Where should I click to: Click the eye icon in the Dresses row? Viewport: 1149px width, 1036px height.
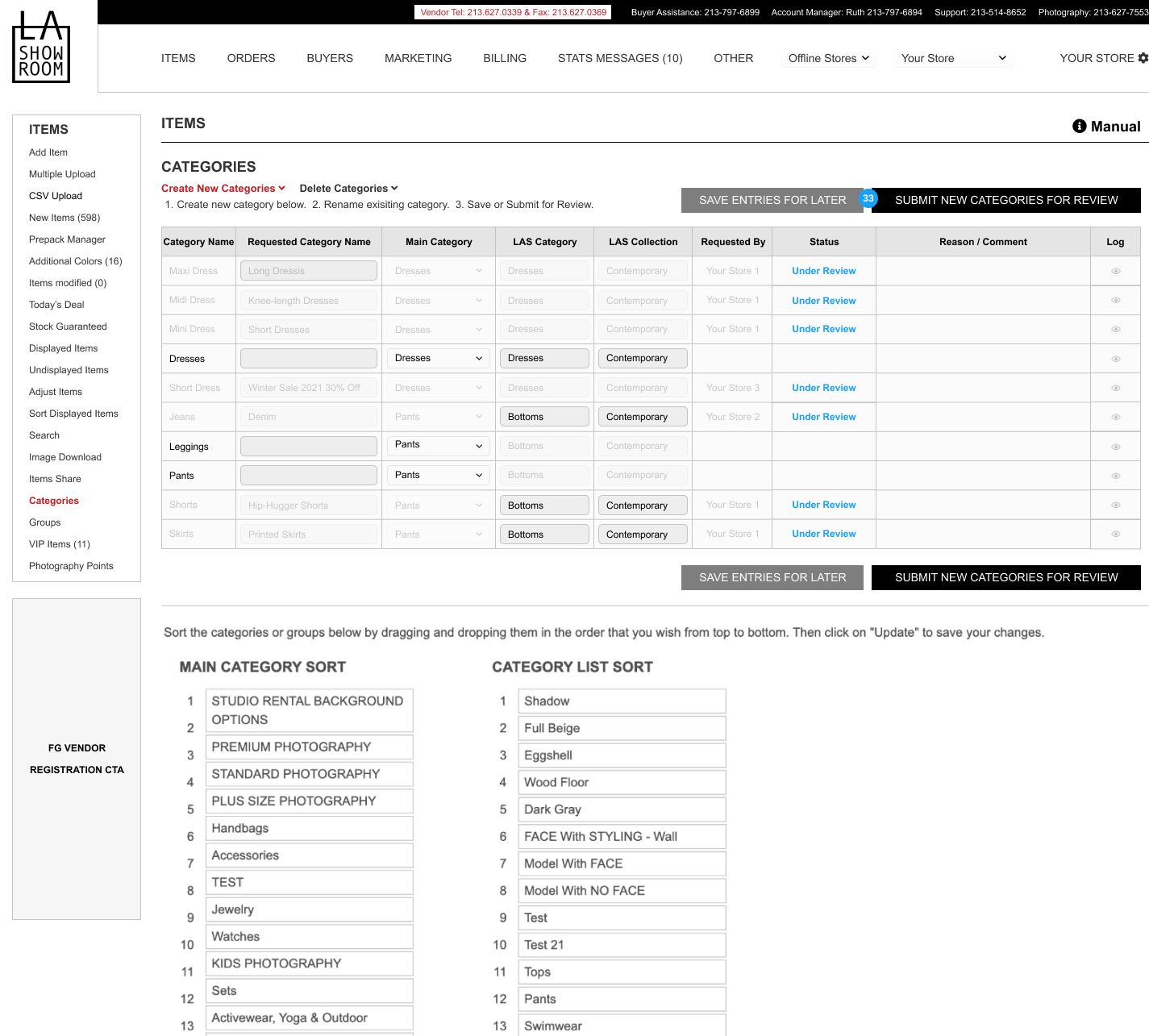[x=1115, y=359]
